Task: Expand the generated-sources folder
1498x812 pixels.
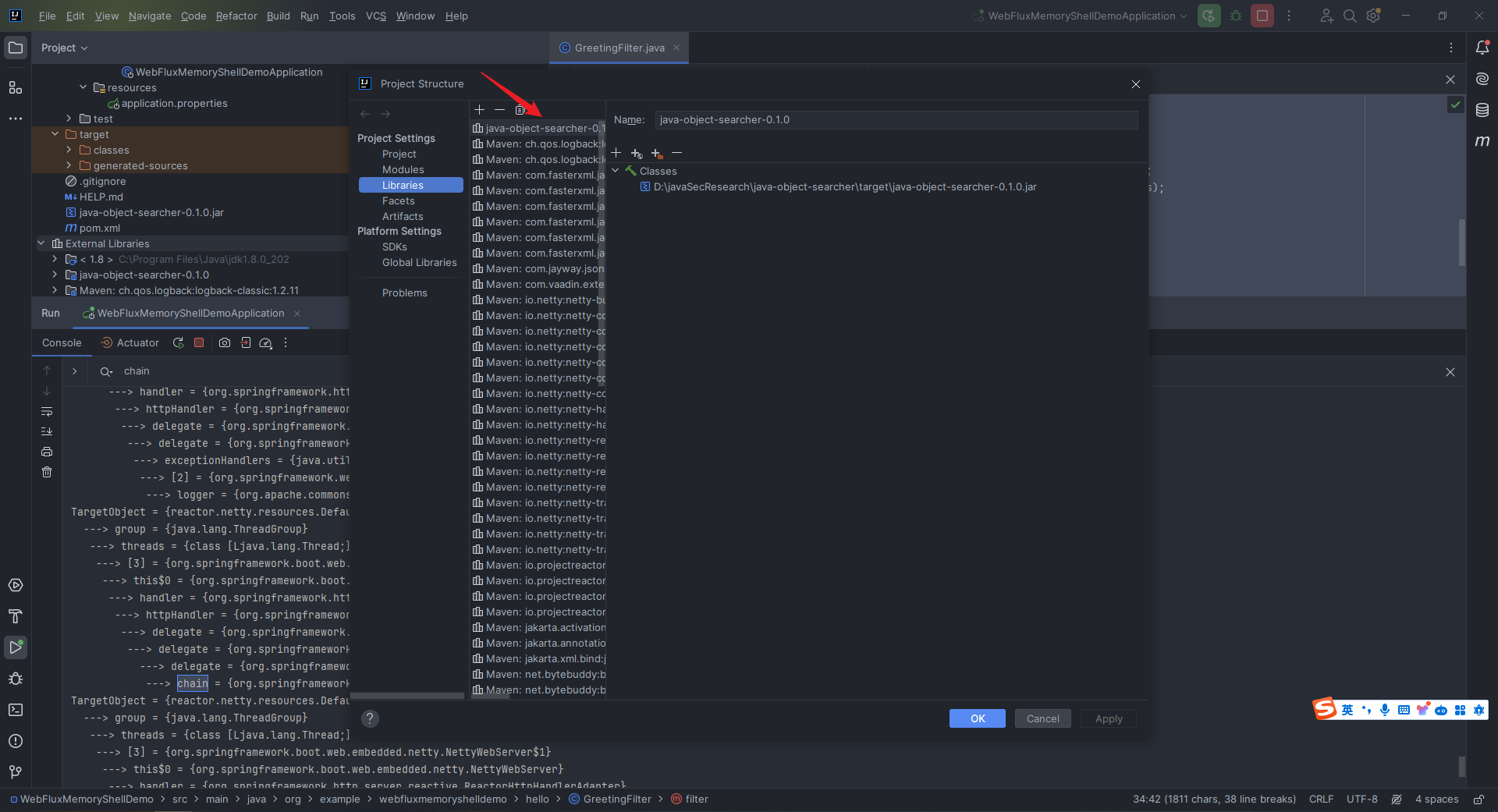Action: pos(69,165)
